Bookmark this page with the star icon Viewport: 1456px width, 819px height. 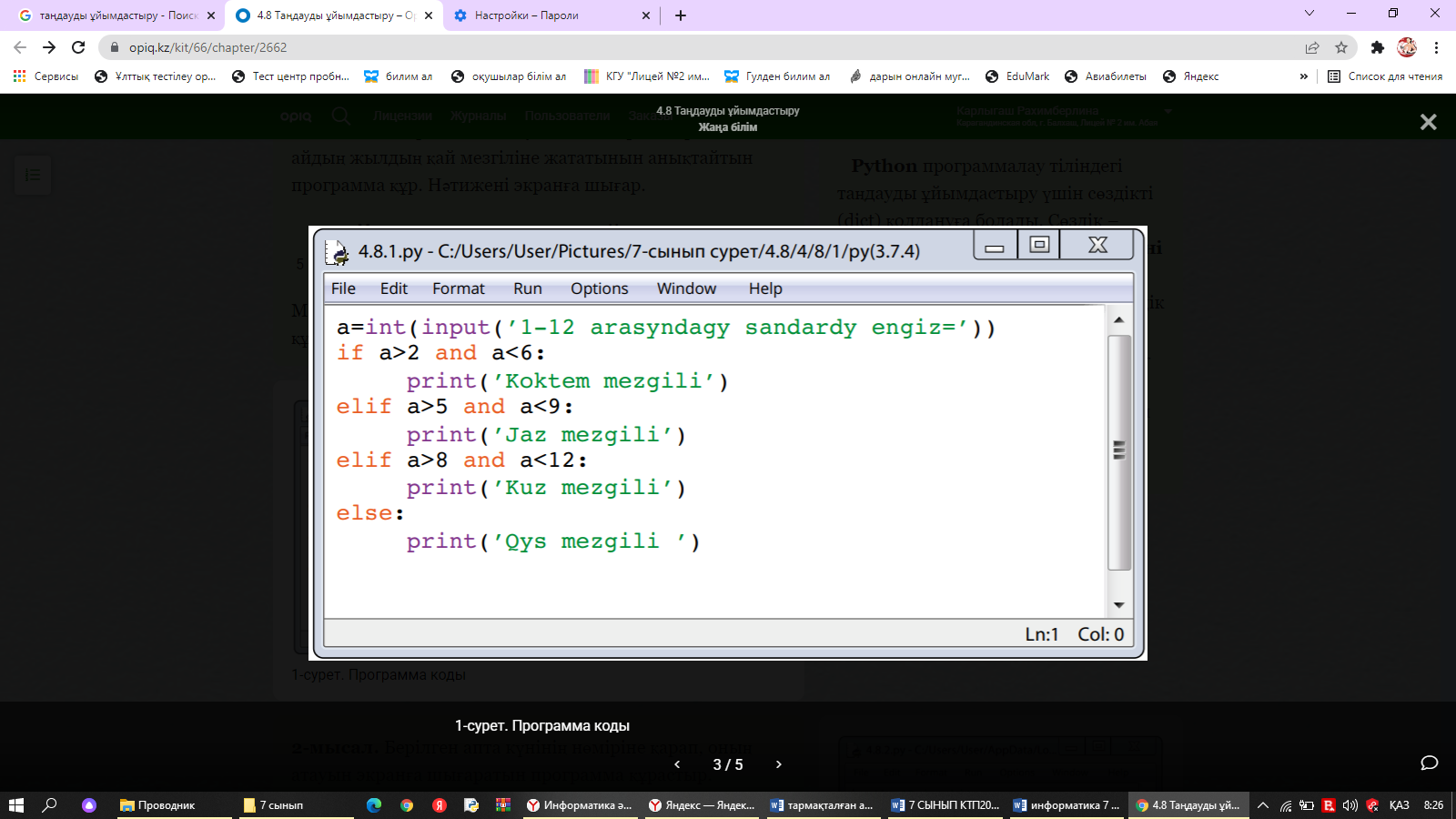[1340, 47]
